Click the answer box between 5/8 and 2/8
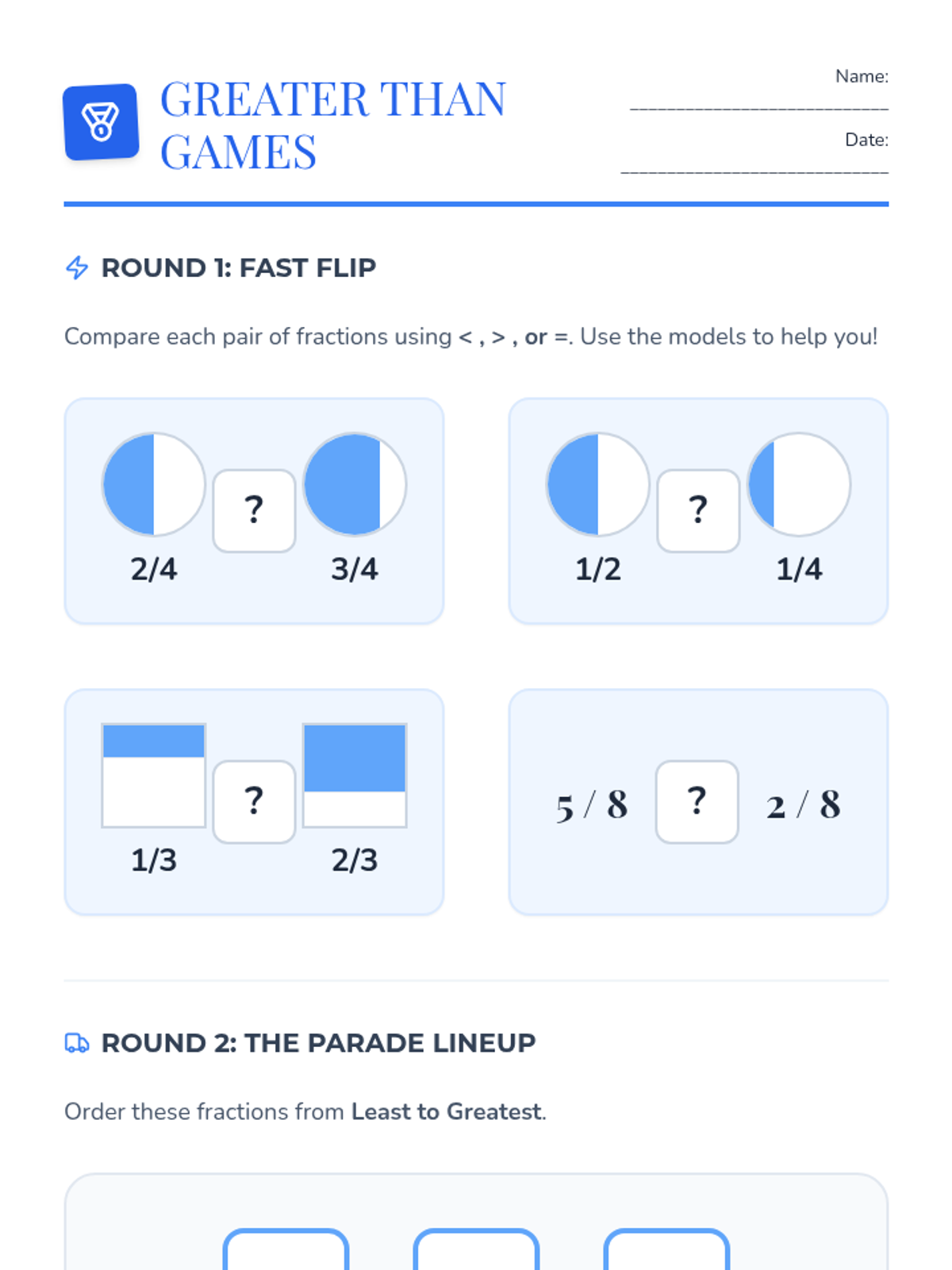This screenshot has width=952, height=1270. point(697,802)
